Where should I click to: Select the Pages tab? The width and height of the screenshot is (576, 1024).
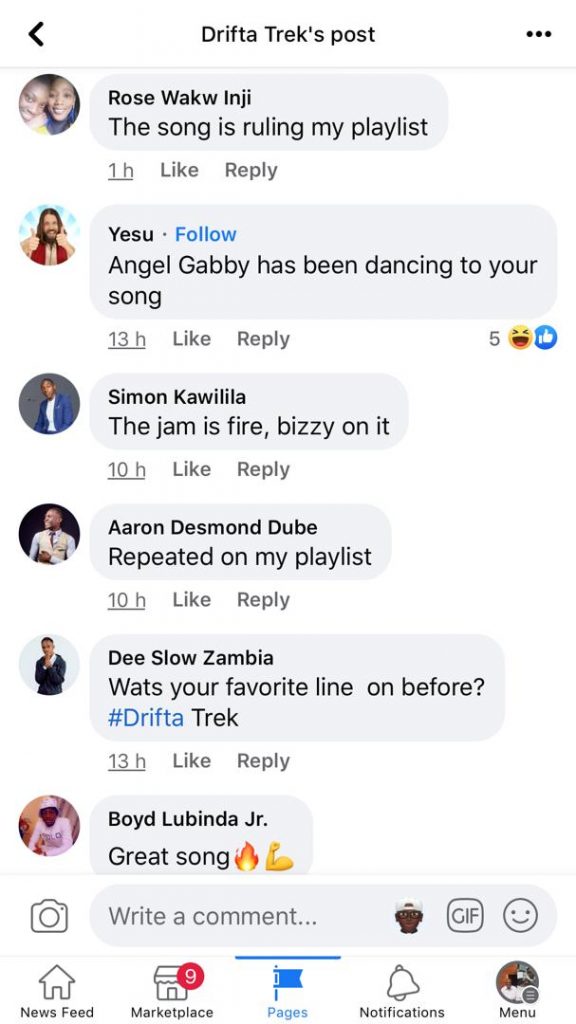[287, 991]
